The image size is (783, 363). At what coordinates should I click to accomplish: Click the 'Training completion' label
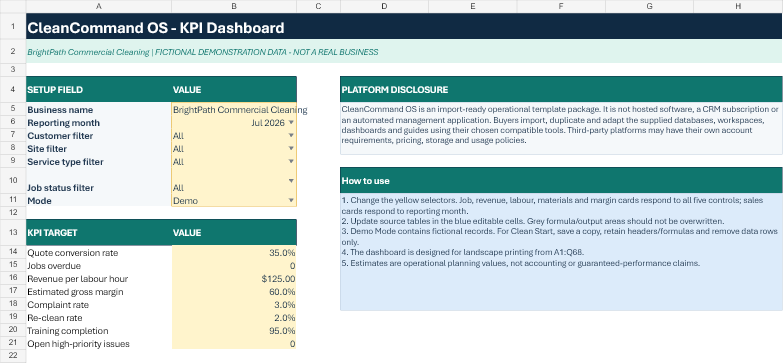tap(67, 331)
